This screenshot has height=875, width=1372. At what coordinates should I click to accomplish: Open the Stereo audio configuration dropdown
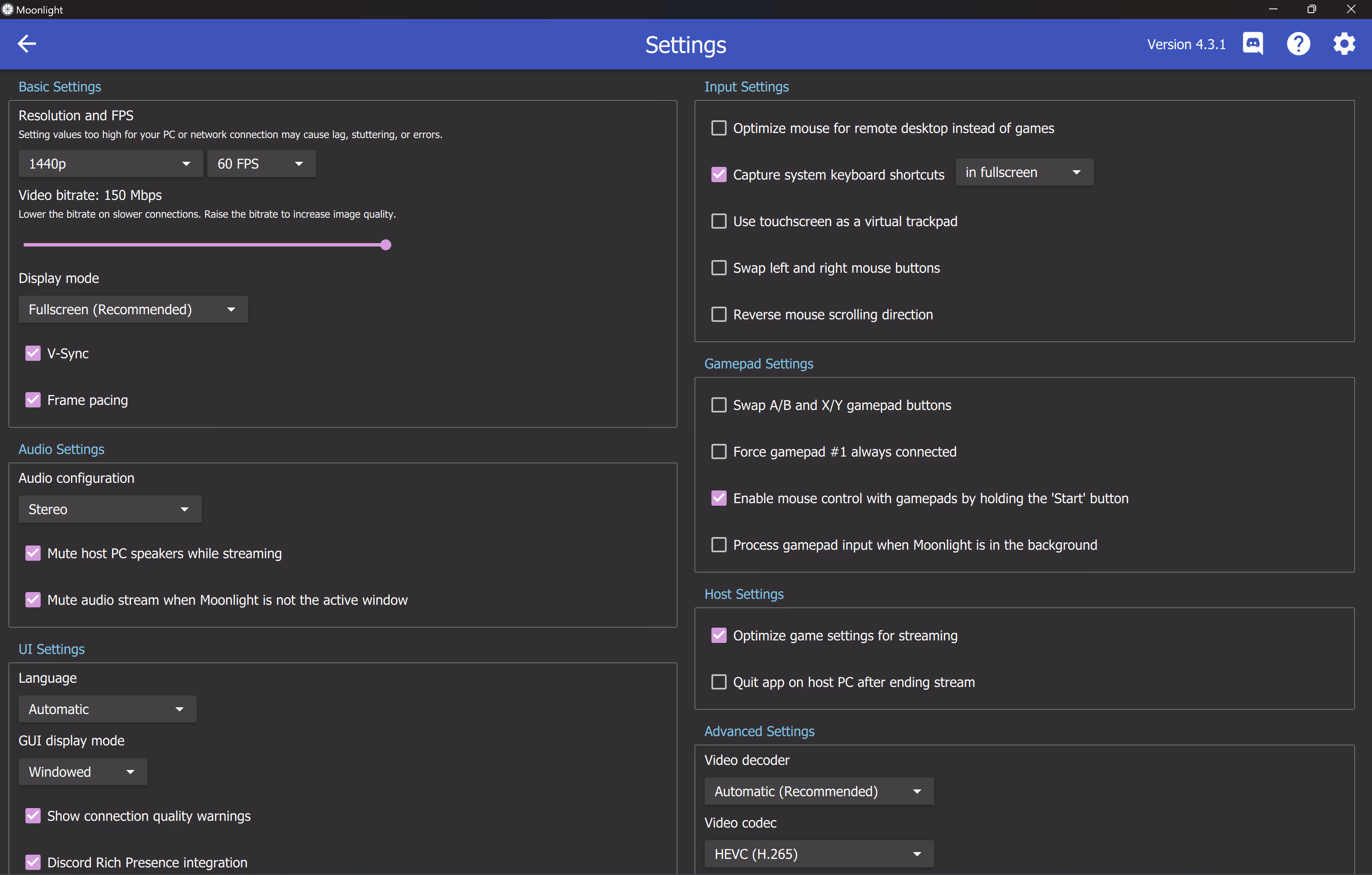click(109, 509)
